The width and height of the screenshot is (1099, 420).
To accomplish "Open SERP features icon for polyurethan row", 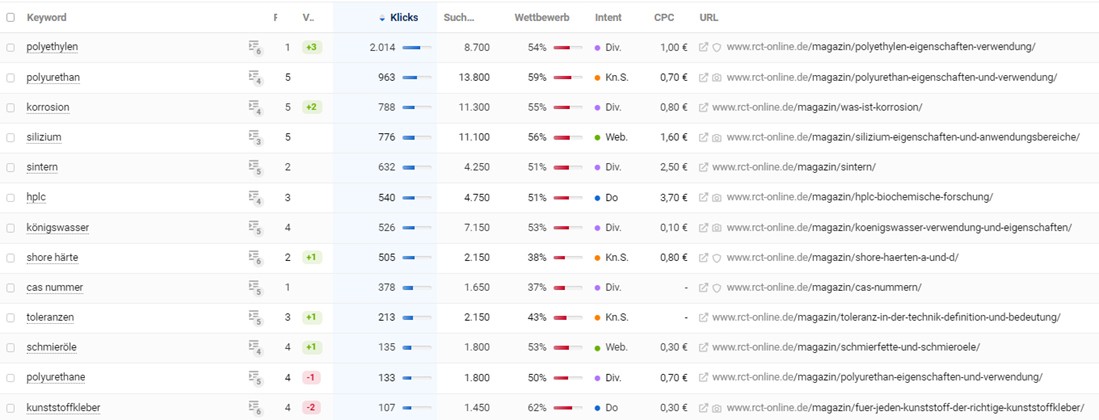I will pyautogui.click(x=255, y=78).
